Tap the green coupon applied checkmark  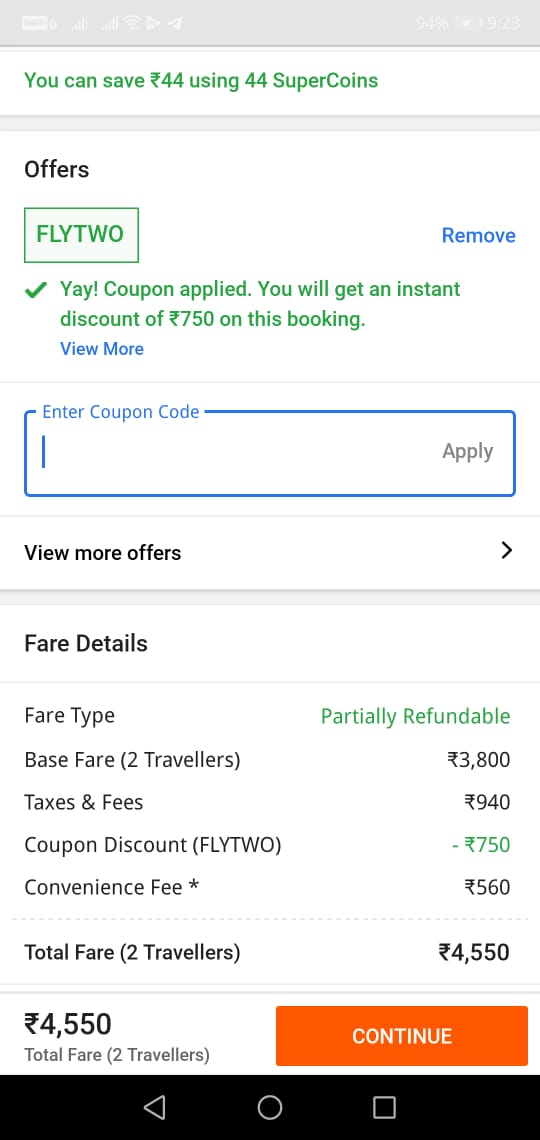[35, 291]
